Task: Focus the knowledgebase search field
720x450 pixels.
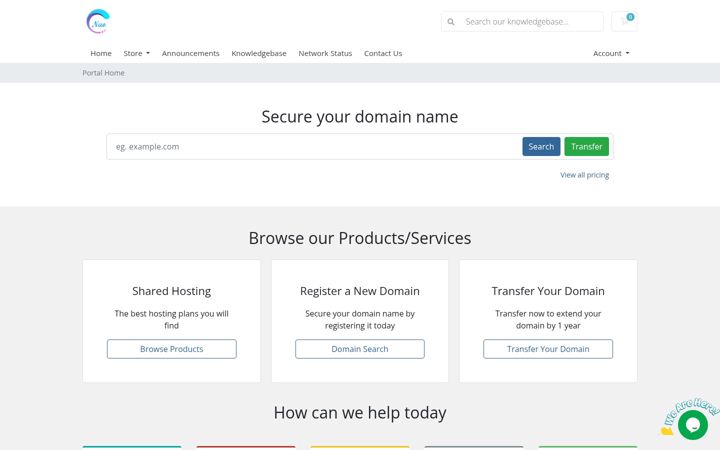Action: 532,22
